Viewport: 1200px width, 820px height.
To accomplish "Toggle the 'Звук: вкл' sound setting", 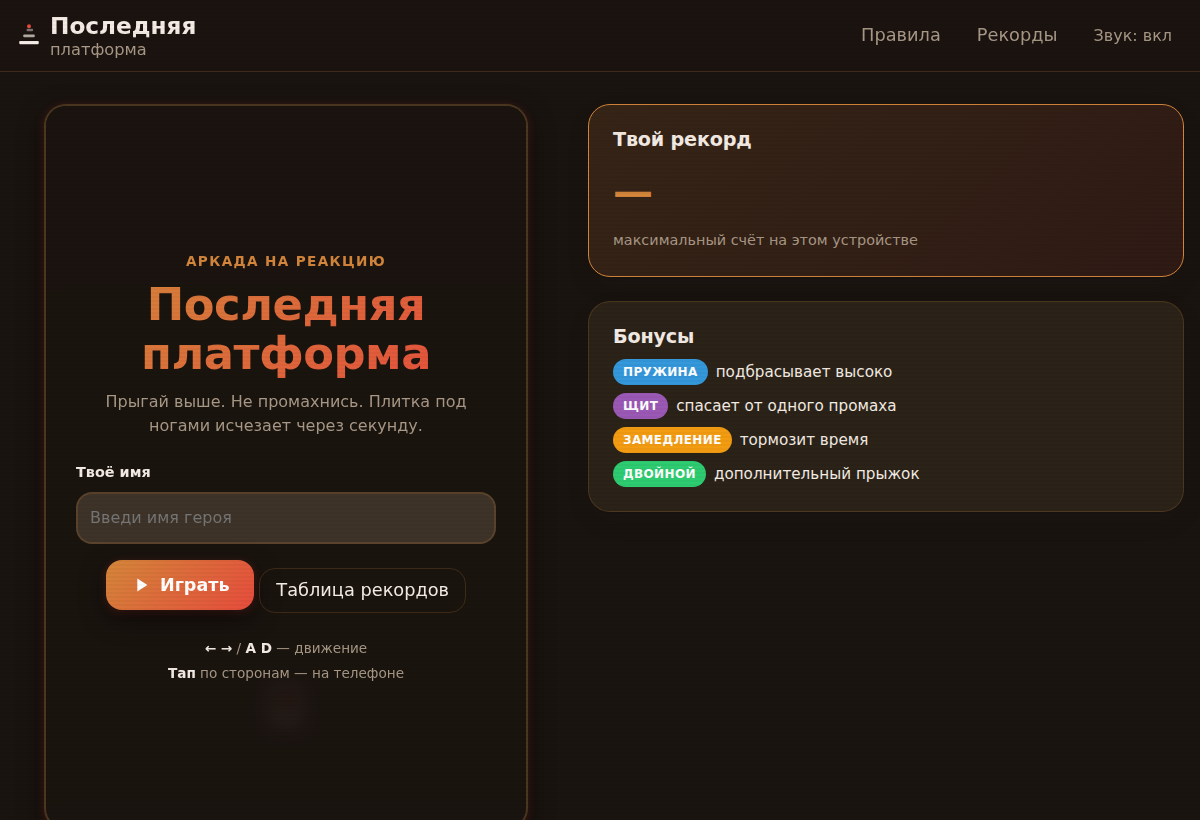I will 1132,36.
